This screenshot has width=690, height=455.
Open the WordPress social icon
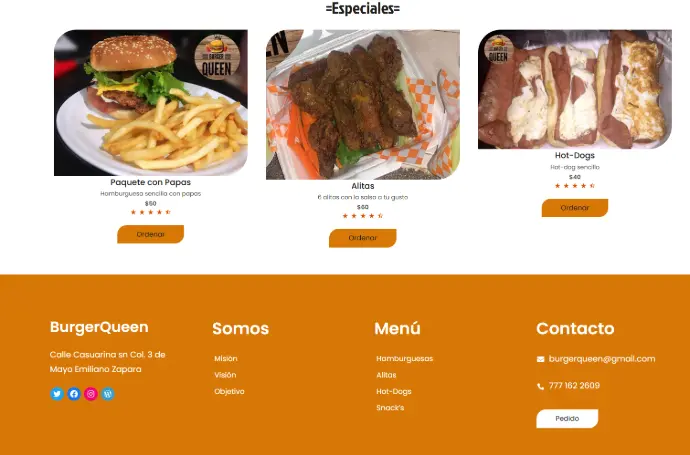click(108, 394)
